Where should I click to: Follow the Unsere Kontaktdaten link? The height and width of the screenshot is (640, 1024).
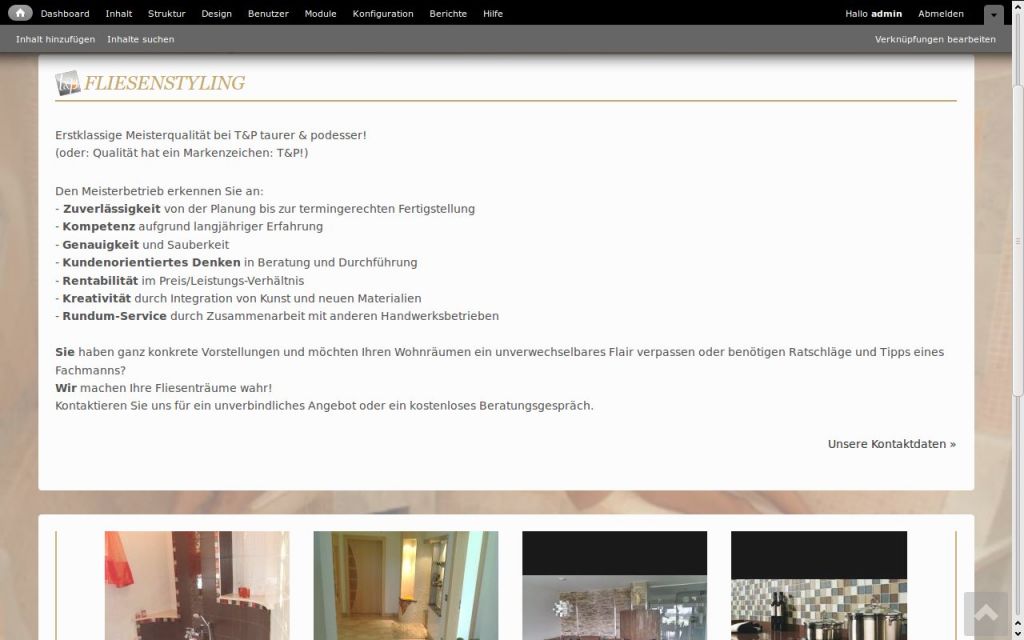(891, 444)
